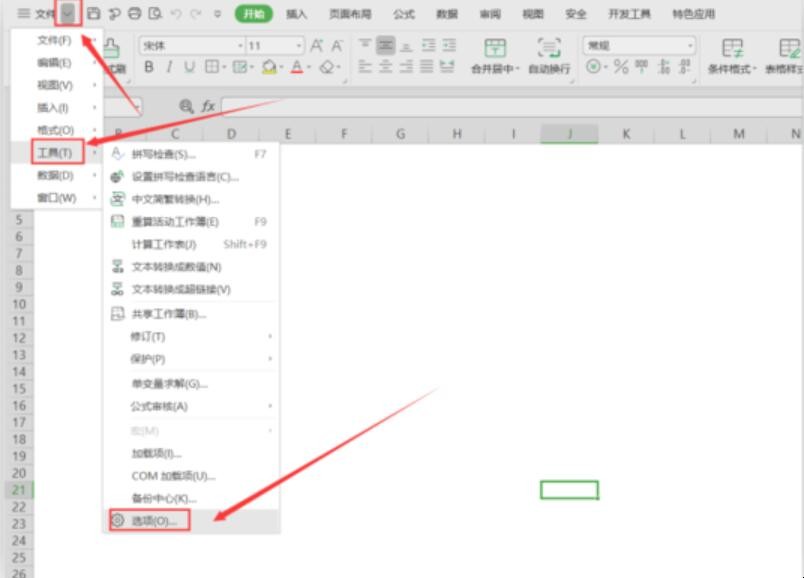Image resolution: width=804 pixels, height=578 pixels.
Task: Open the font size dropdown
Action: (299, 46)
